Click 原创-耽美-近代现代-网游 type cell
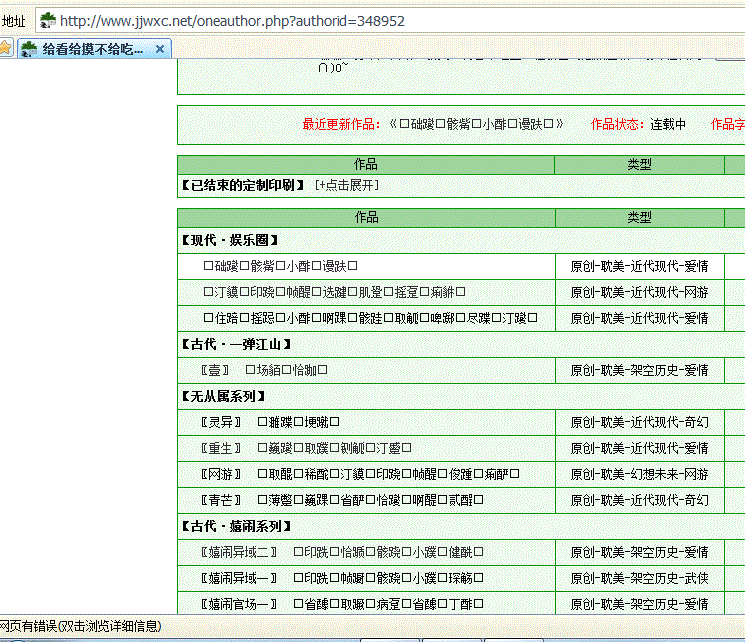Screen dimensions: 745x642 tap(640, 292)
